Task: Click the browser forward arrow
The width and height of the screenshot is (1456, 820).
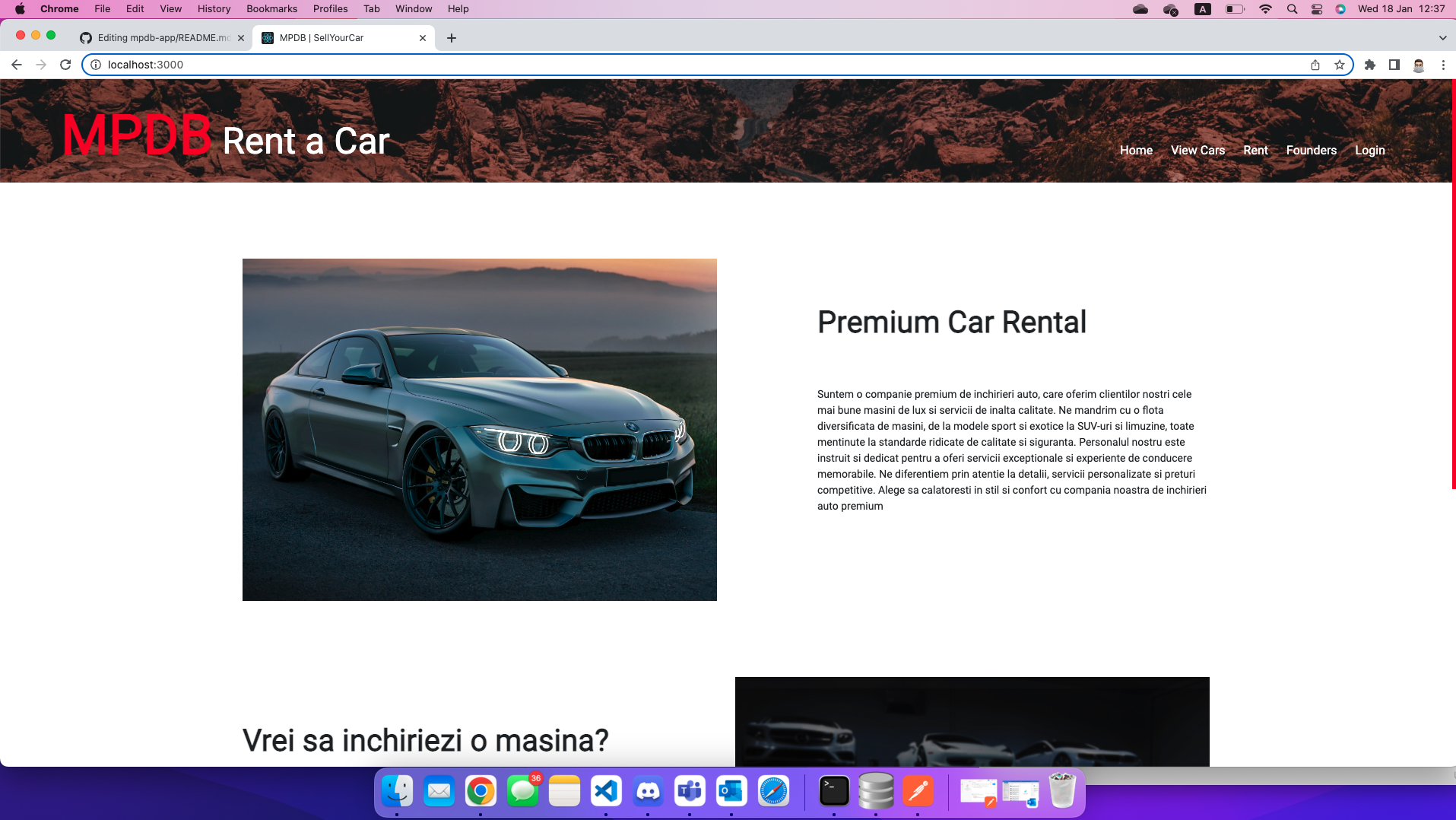Action: click(x=41, y=65)
